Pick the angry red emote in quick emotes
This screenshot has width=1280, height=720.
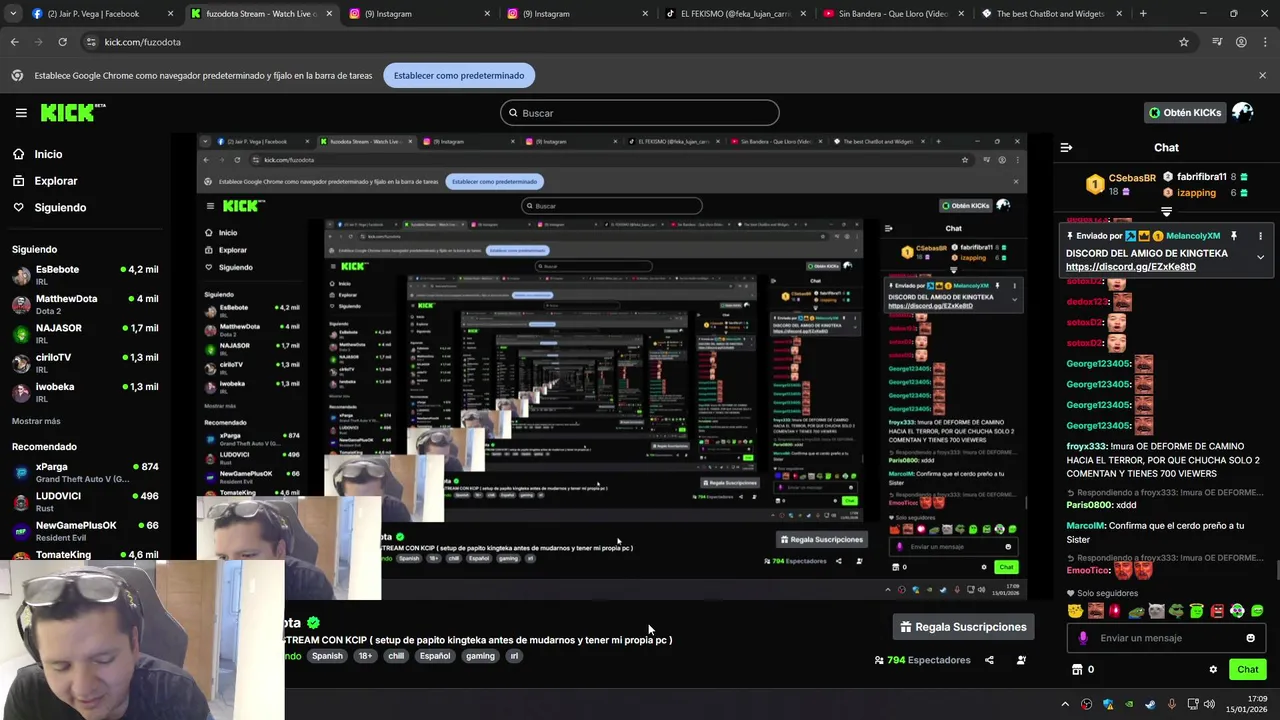1217,611
